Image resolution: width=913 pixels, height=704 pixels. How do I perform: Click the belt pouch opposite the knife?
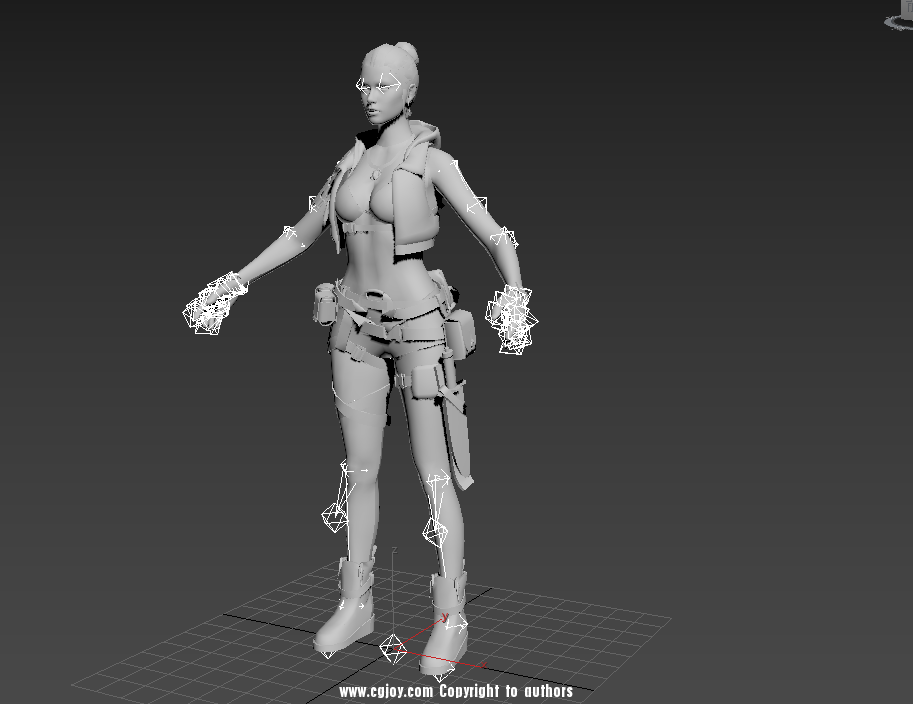point(323,304)
